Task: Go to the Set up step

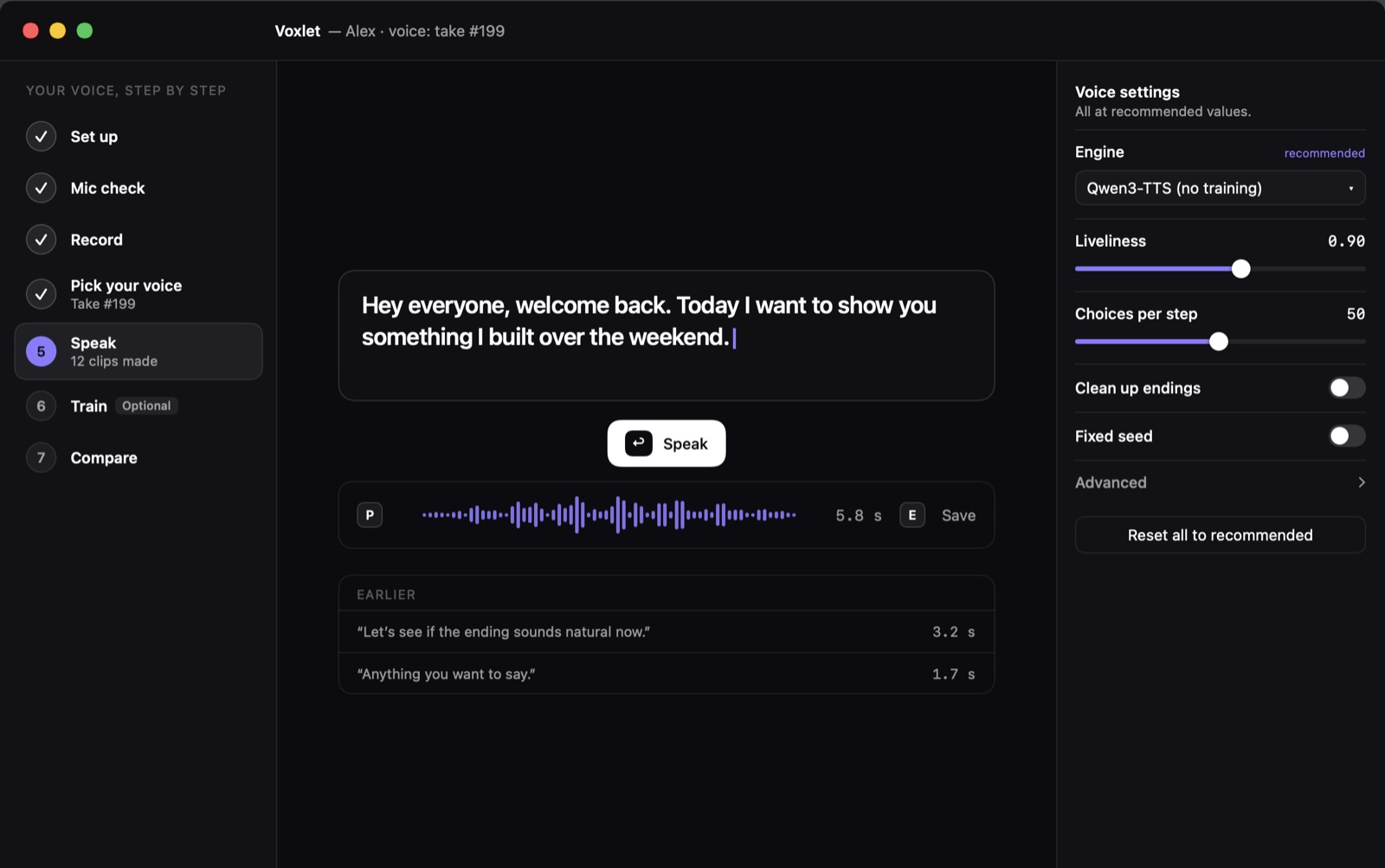Action: (138, 137)
